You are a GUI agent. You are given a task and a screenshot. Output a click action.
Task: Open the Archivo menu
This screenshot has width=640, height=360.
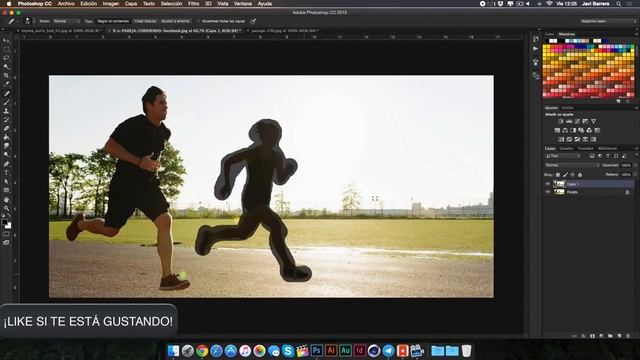click(66, 4)
